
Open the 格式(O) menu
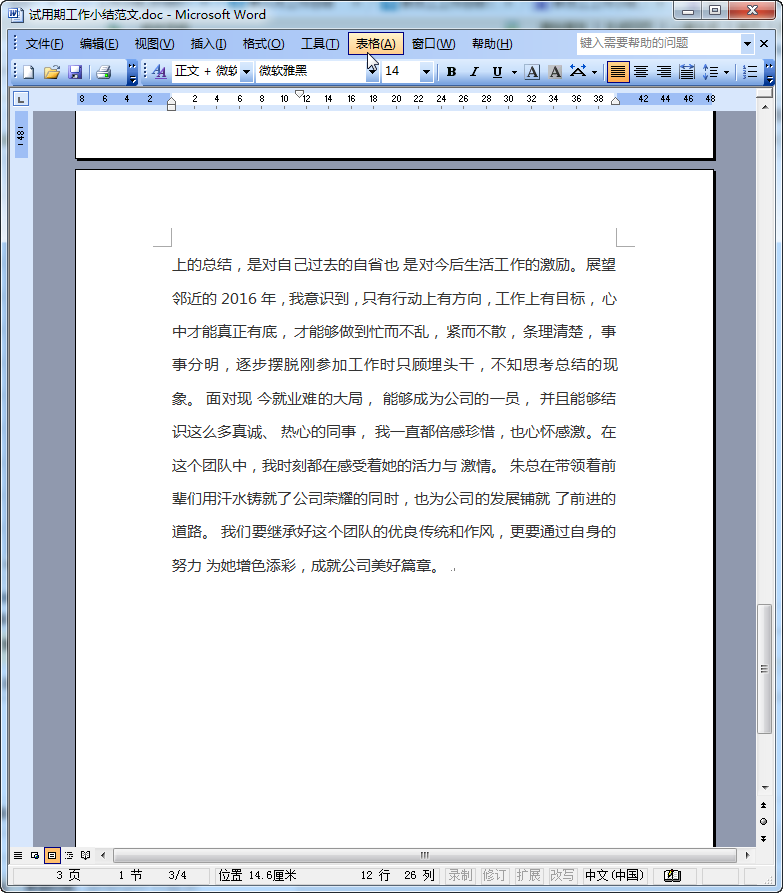[263, 44]
